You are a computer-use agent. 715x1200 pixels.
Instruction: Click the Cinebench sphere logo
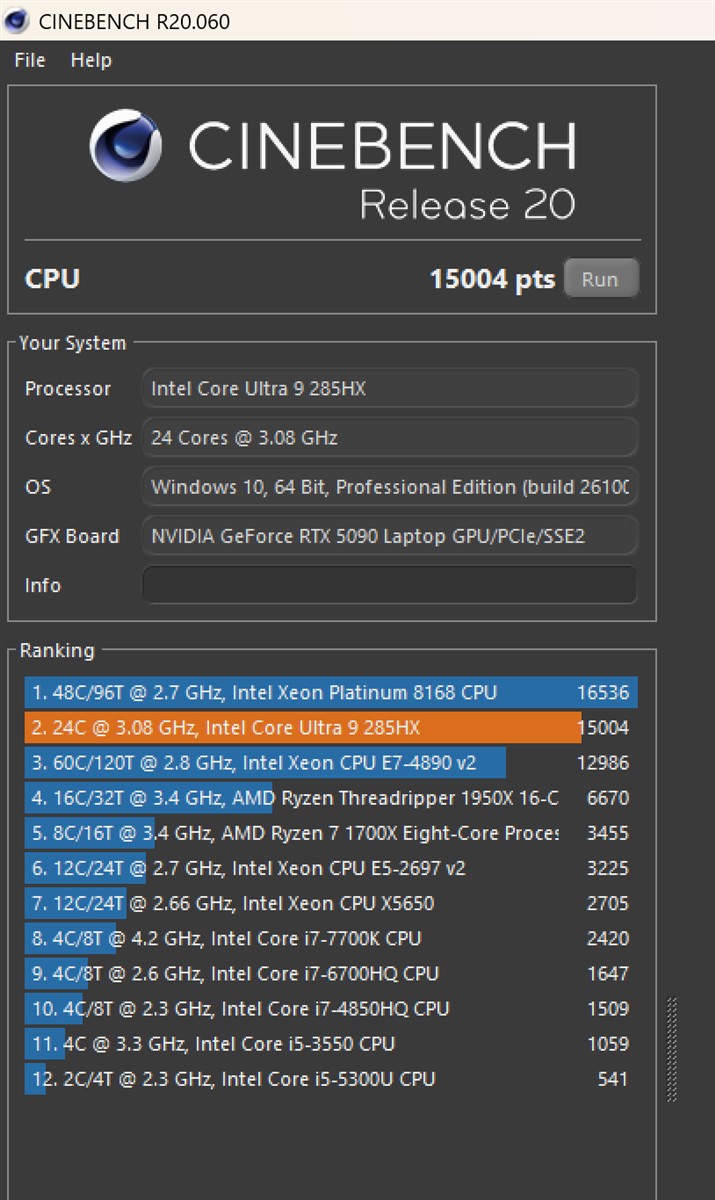pos(126,145)
